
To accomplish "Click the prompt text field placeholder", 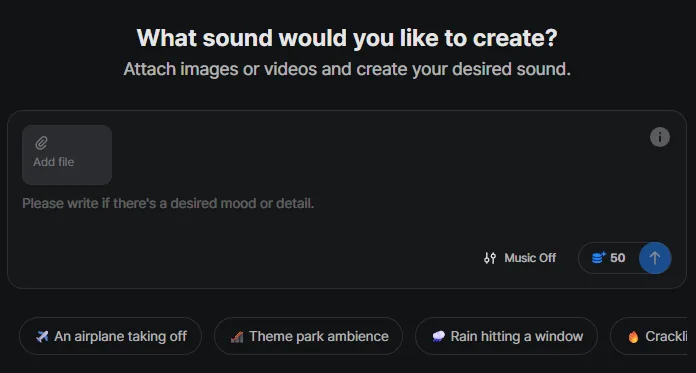I will coord(168,204).
